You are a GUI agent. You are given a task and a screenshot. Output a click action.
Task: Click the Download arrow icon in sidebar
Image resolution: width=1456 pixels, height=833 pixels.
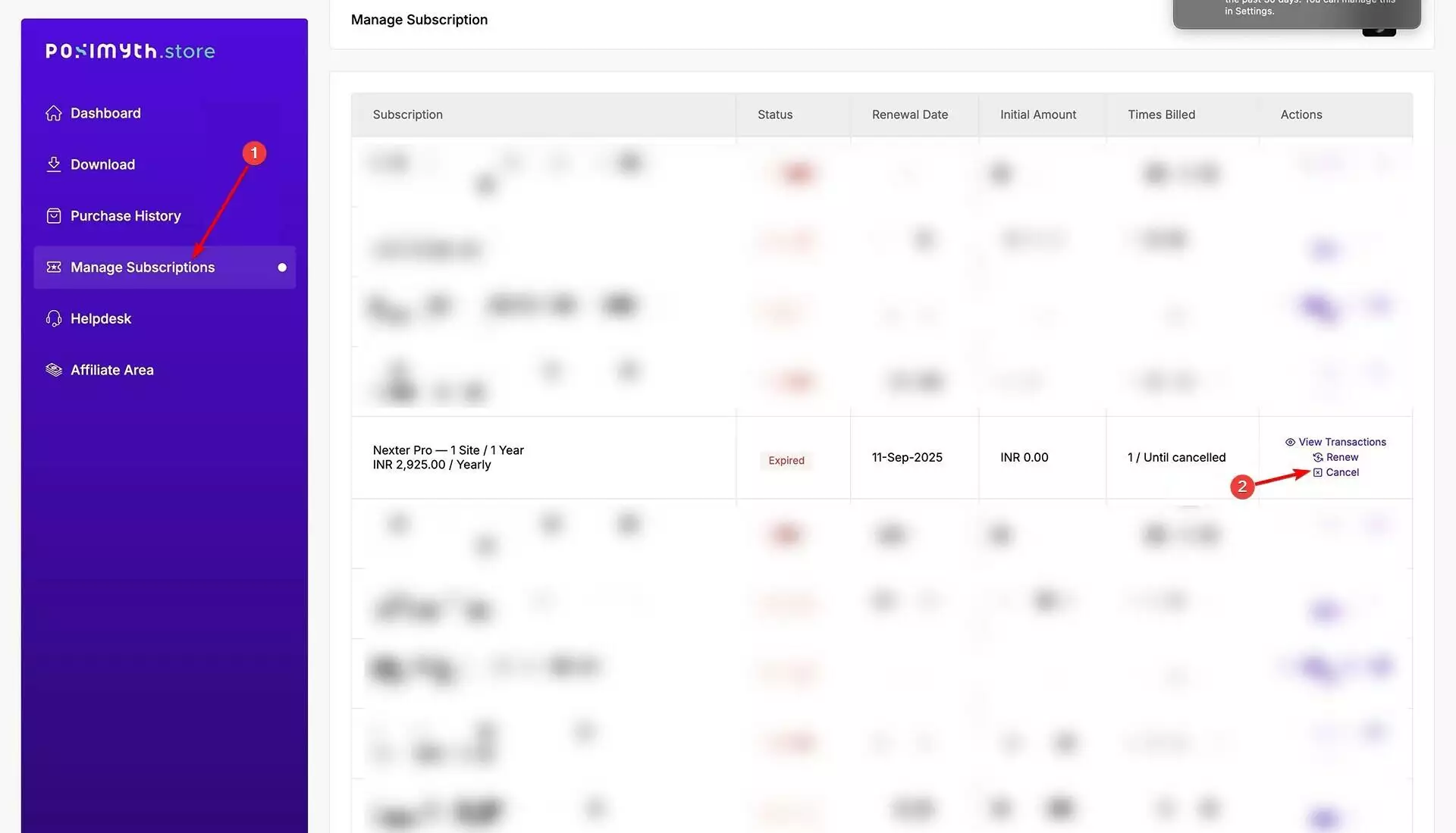tap(53, 164)
